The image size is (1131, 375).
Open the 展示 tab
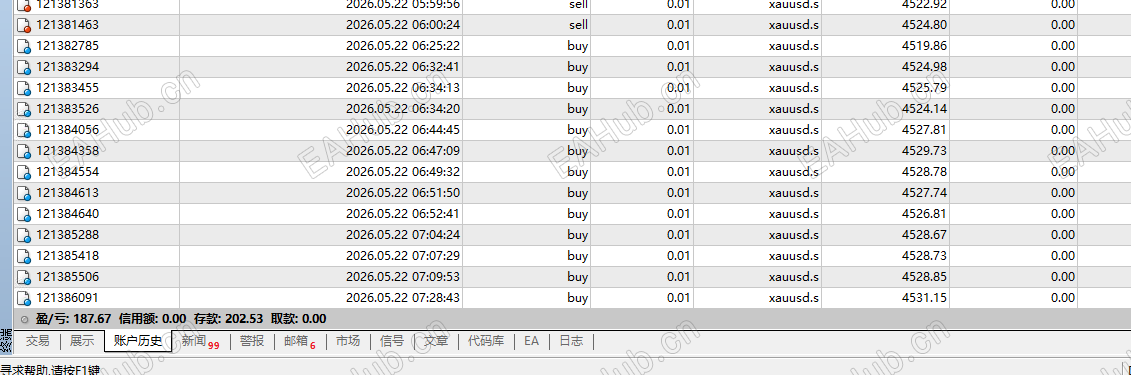click(x=82, y=341)
